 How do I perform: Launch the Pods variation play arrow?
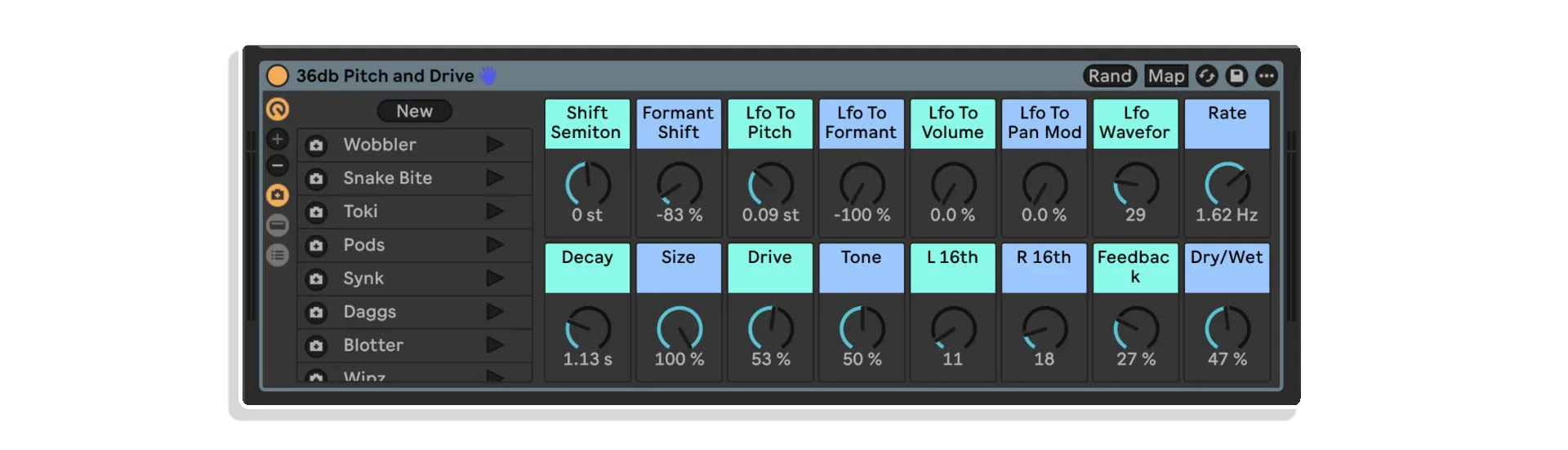(495, 245)
